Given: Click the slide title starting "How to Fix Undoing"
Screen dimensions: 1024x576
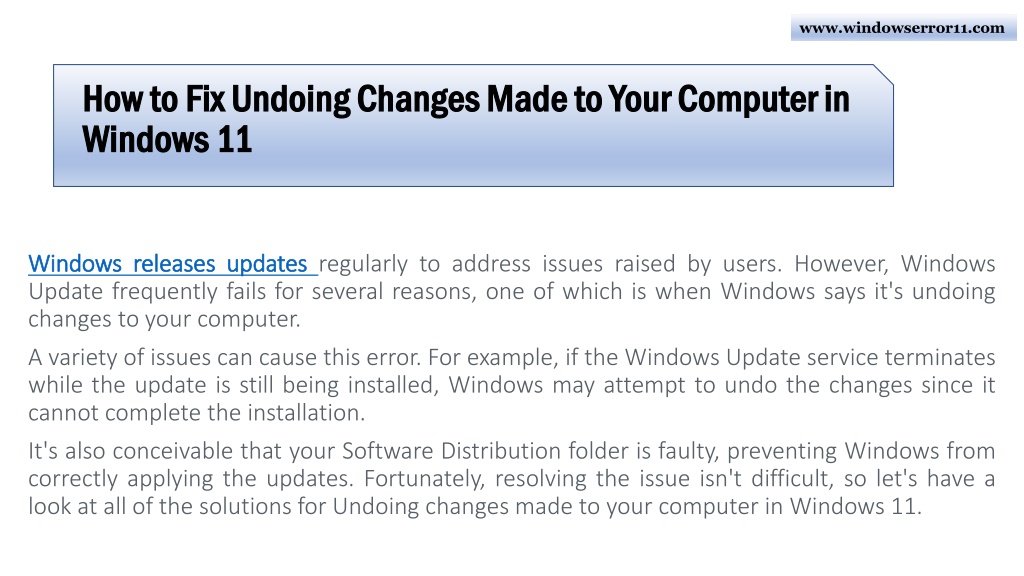Looking at the screenshot, I should pos(465,100).
